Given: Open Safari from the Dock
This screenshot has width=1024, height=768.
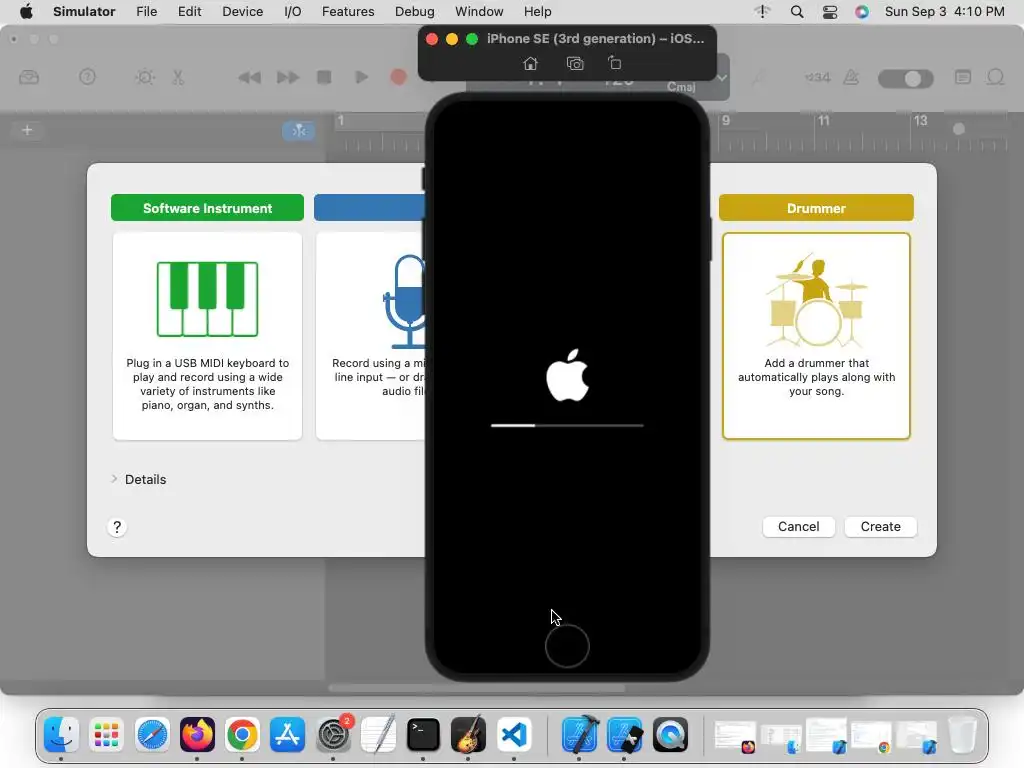Looking at the screenshot, I should tap(152, 735).
